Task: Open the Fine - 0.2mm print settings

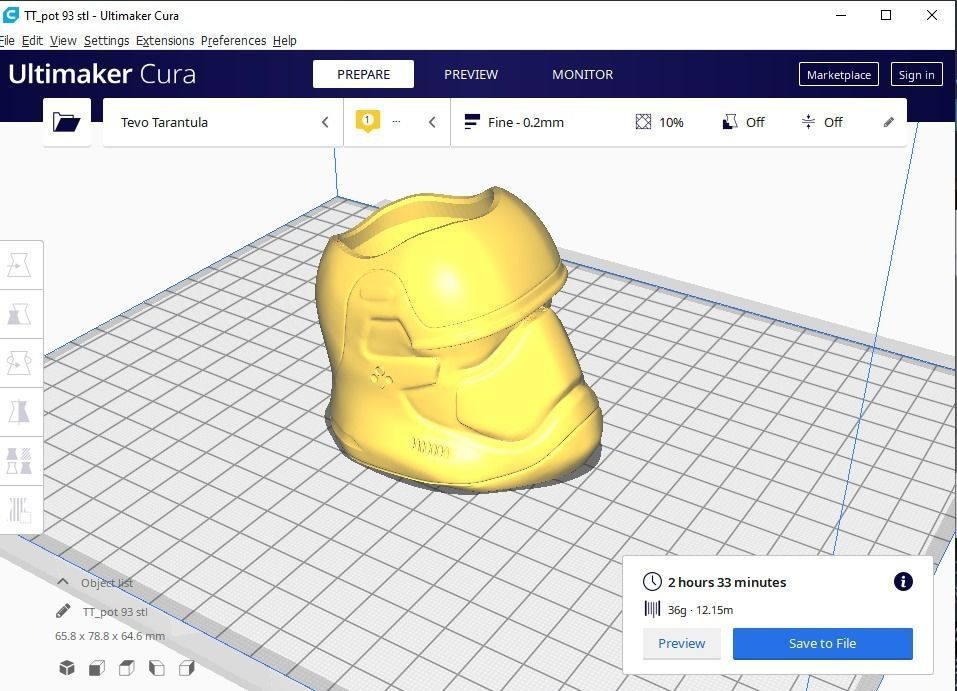Action: pos(679,122)
